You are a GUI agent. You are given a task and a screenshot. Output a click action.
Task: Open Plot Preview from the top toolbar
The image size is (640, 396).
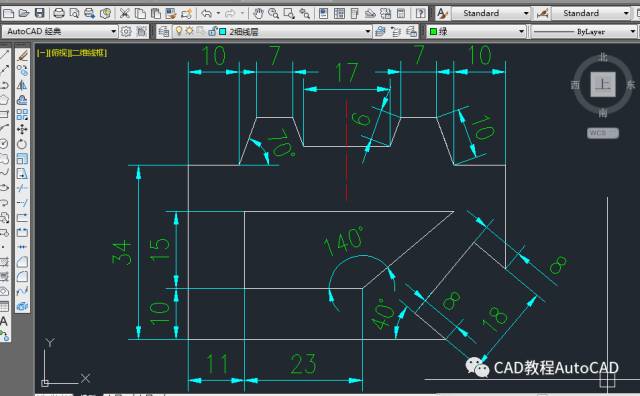(x=74, y=13)
